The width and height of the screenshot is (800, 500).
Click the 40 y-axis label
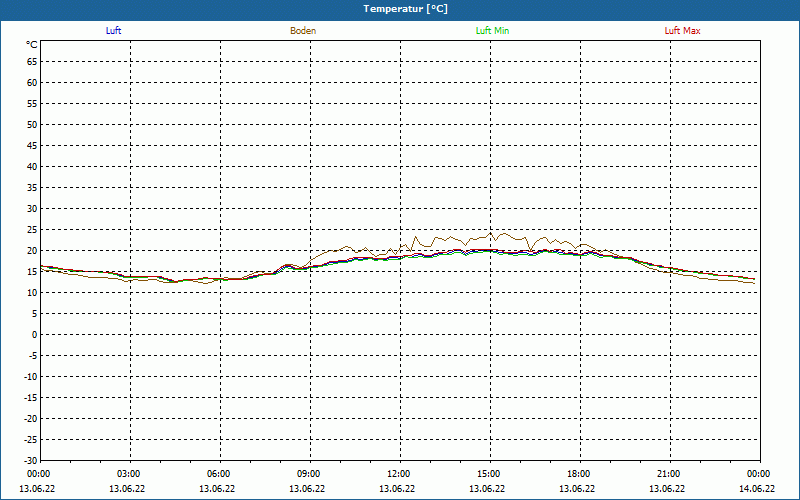(32, 167)
